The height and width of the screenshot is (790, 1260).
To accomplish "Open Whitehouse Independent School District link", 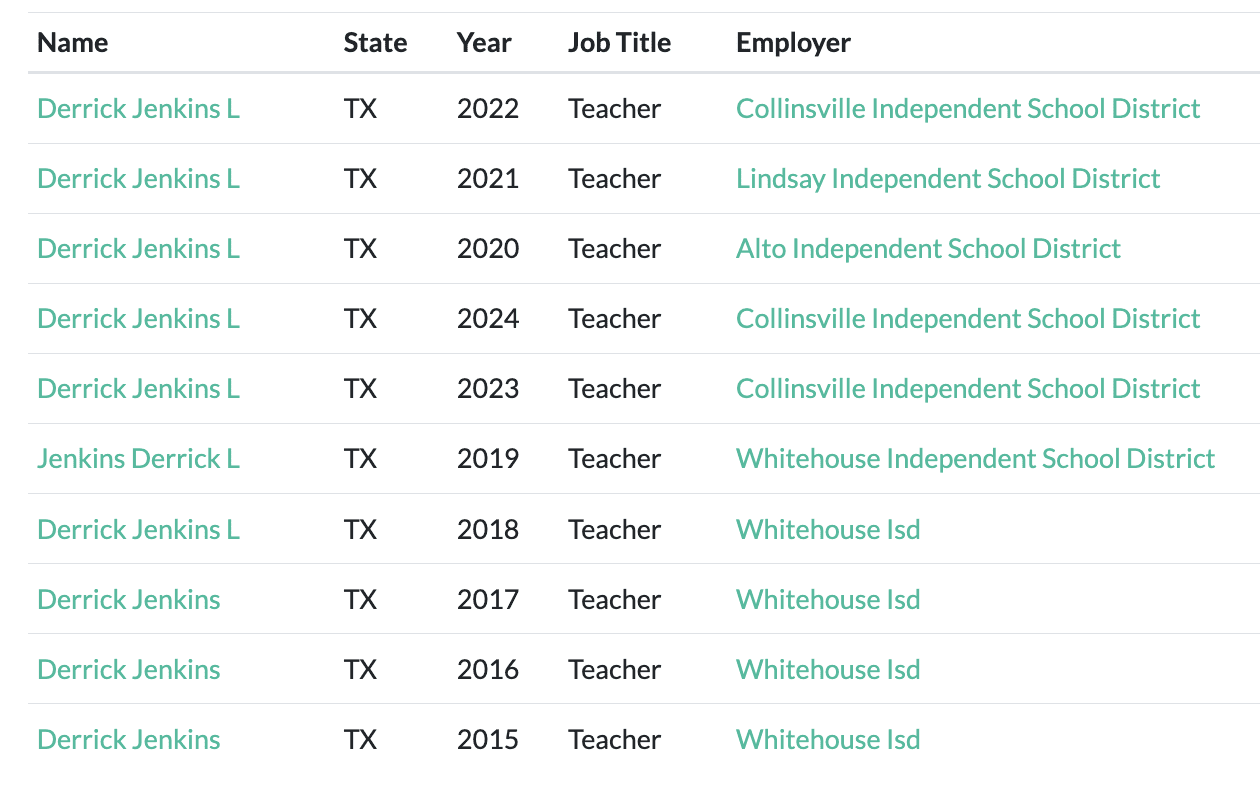I will (975, 458).
